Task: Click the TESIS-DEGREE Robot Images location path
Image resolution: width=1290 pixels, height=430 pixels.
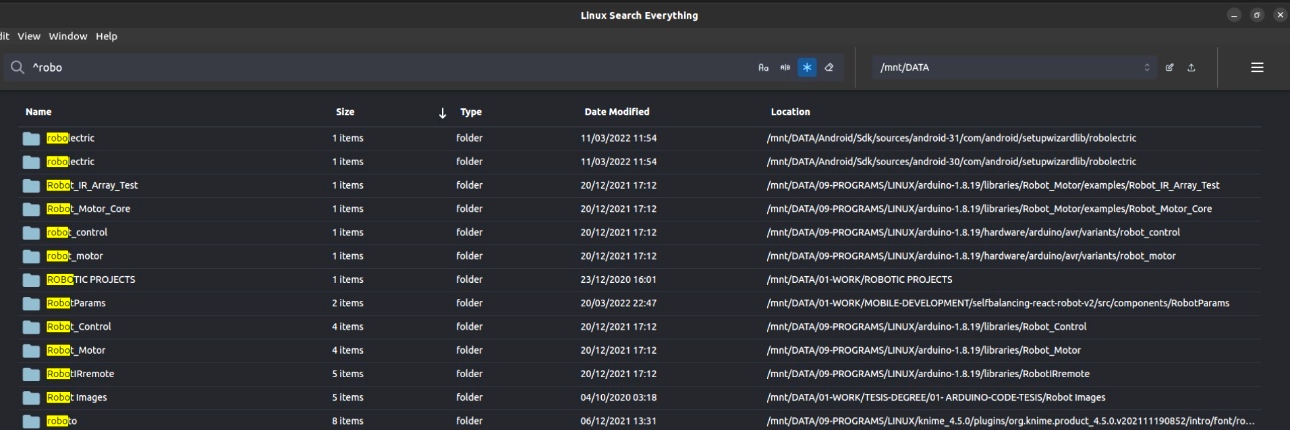Action: (x=936, y=397)
